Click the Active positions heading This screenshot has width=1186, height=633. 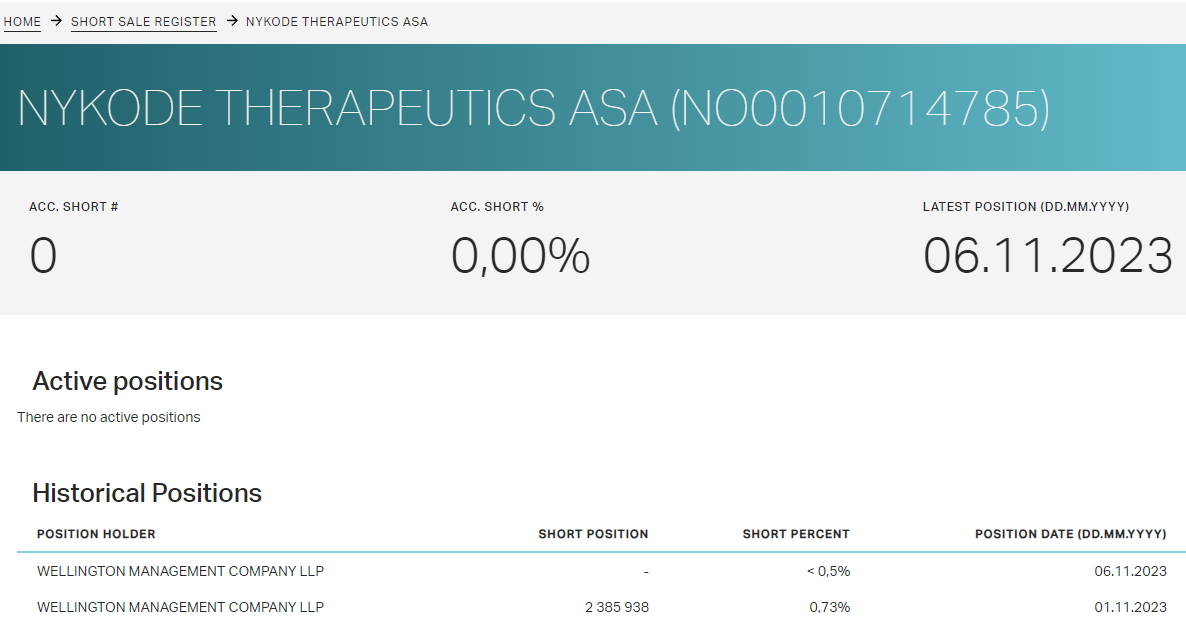tap(128, 381)
